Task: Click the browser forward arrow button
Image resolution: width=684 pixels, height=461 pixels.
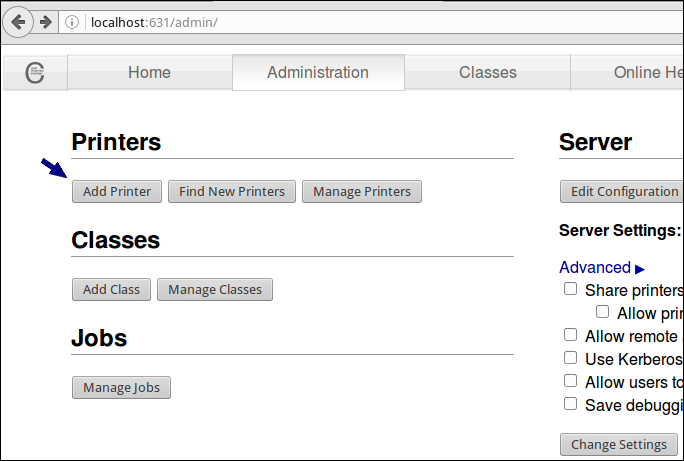Action: tap(45, 22)
